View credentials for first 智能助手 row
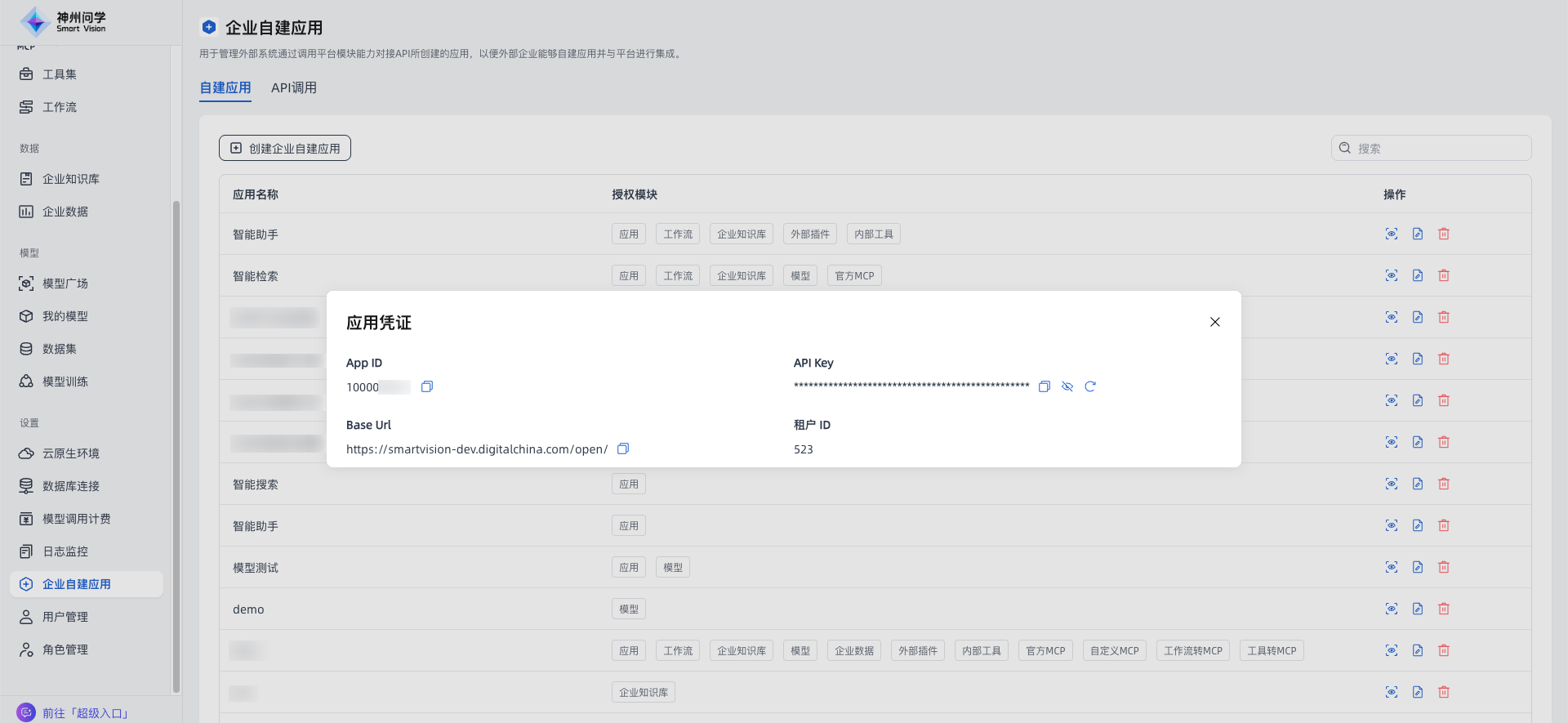Image resolution: width=1568 pixels, height=723 pixels. 1391,234
